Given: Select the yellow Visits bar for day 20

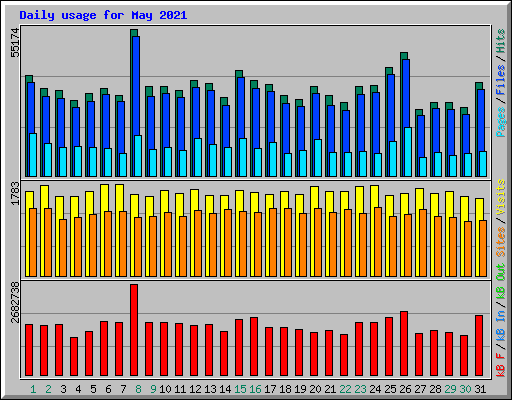Looking at the screenshot, I should (314, 197).
